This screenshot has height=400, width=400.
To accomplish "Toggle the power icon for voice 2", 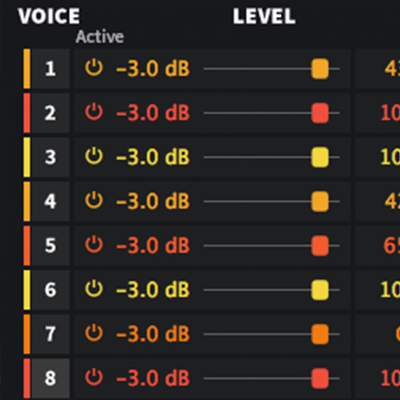I will pos(94,112).
